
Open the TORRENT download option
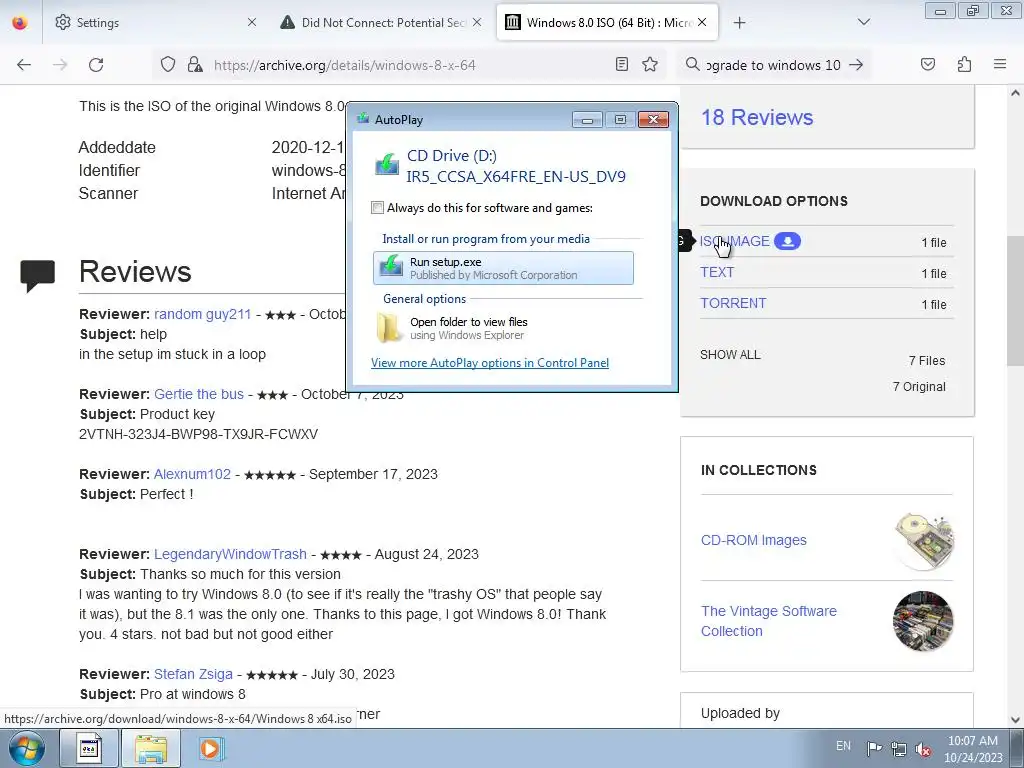pyautogui.click(x=733, y=303)
